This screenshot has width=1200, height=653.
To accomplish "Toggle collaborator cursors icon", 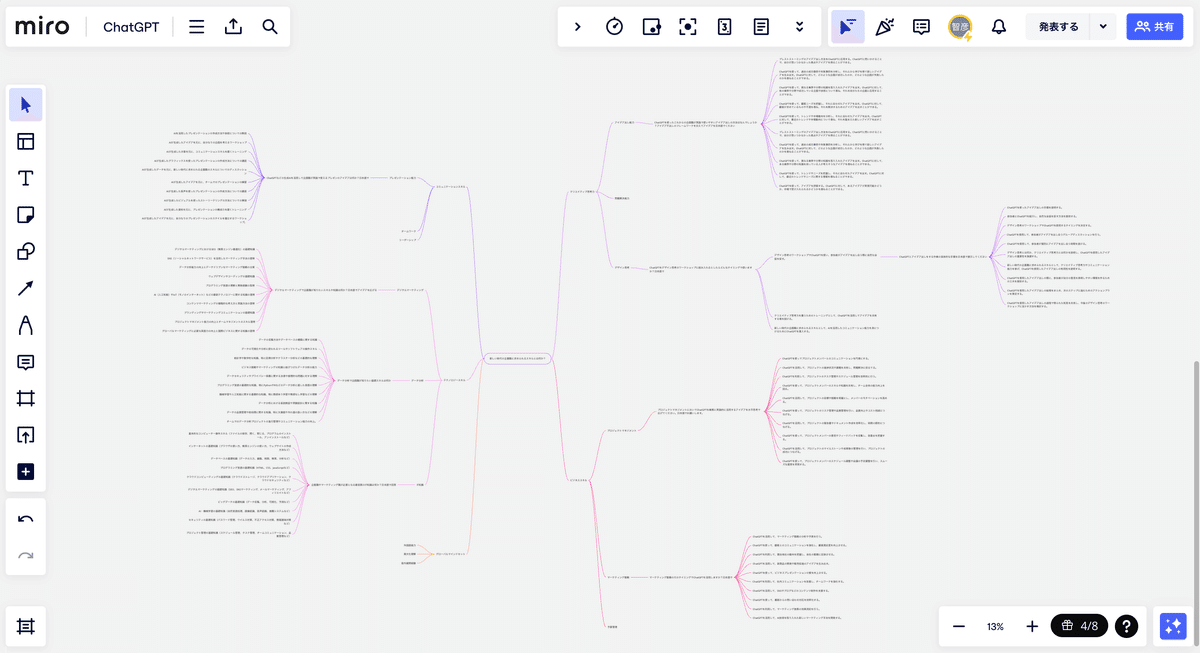I will pyautogui.click(x=848, y=27).
